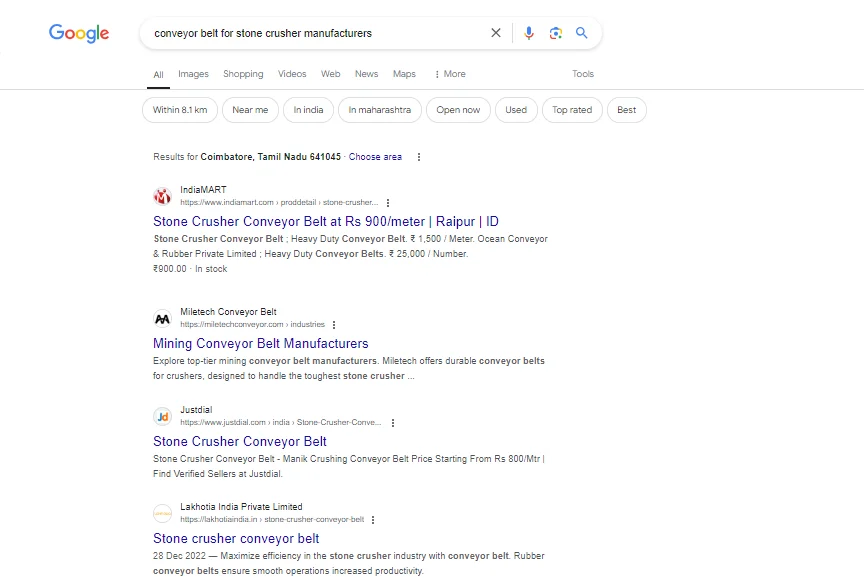Screen dimensions: 864x587
Task: Apply the In maharashtra filter chip
Action: (380, 110)
